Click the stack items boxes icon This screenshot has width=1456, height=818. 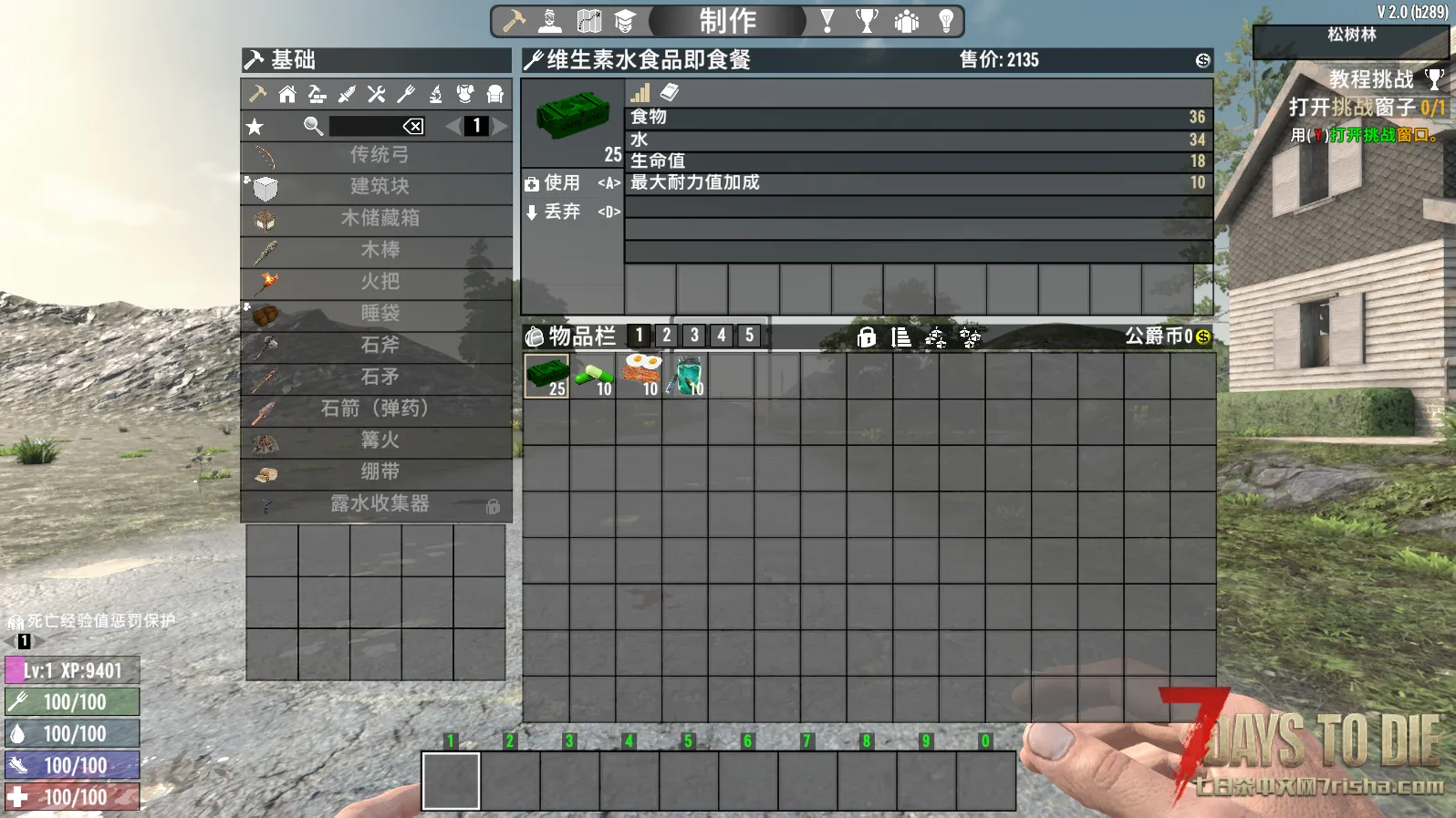pos(936,337)
